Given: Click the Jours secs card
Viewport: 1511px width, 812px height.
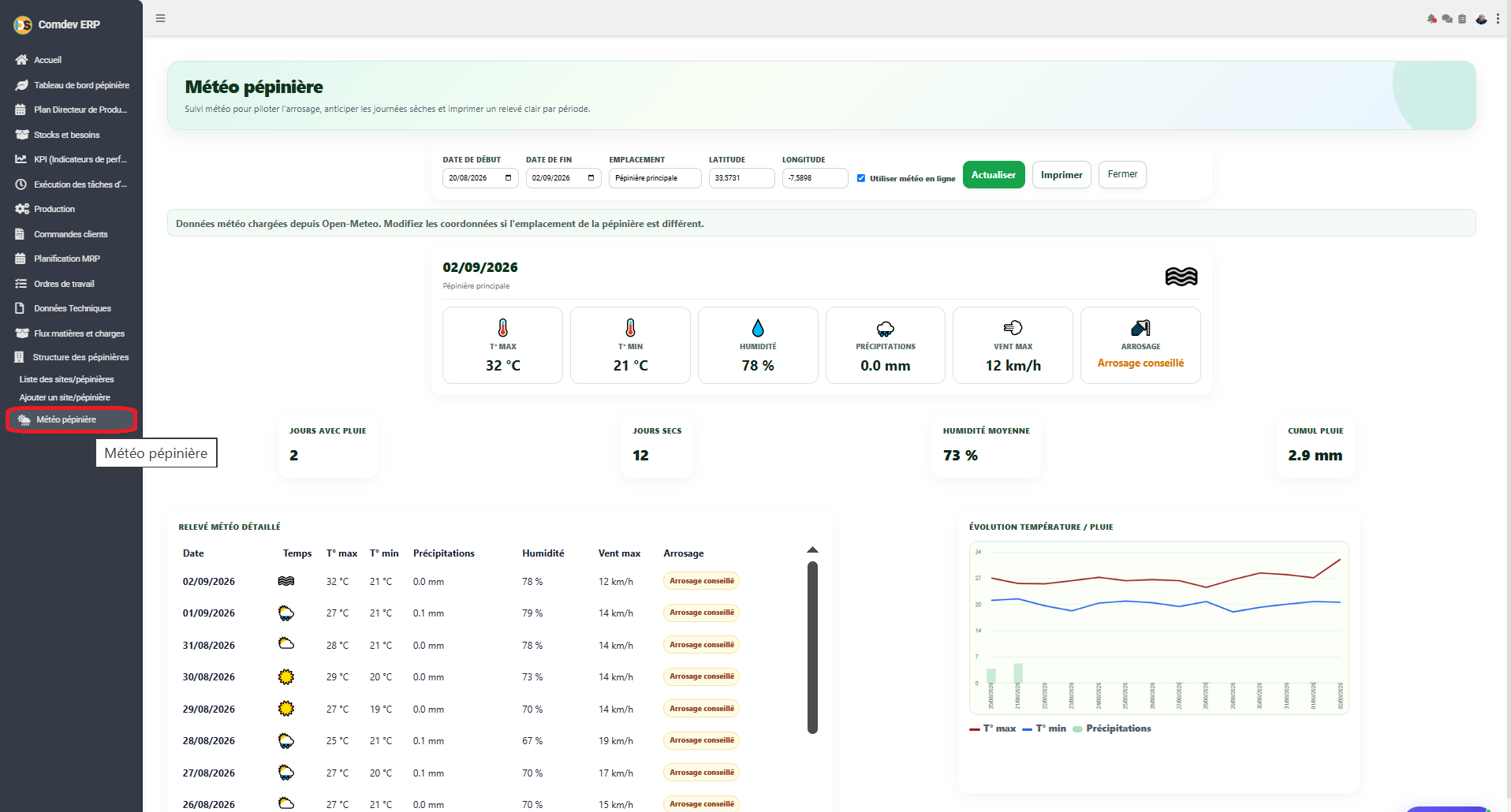Looking at the screenshot, I should click(x=657, y=445).
